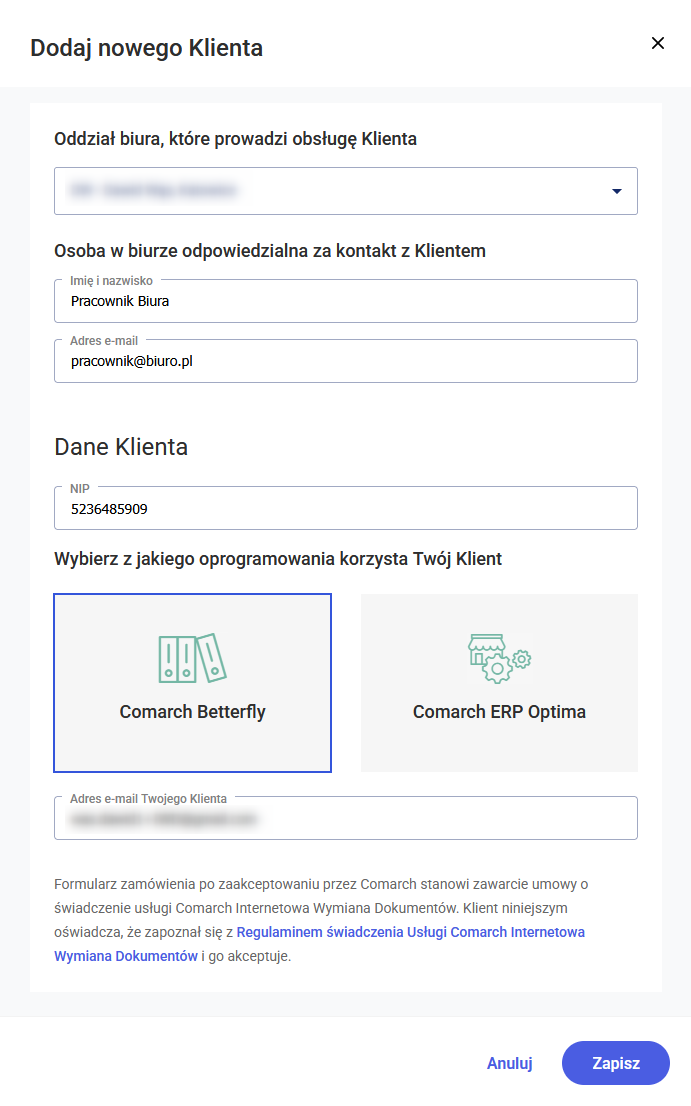Click the Dane Klienta section heading
Image resolution: width=691 pixels, height=1106 pixels.
[121, 447]
